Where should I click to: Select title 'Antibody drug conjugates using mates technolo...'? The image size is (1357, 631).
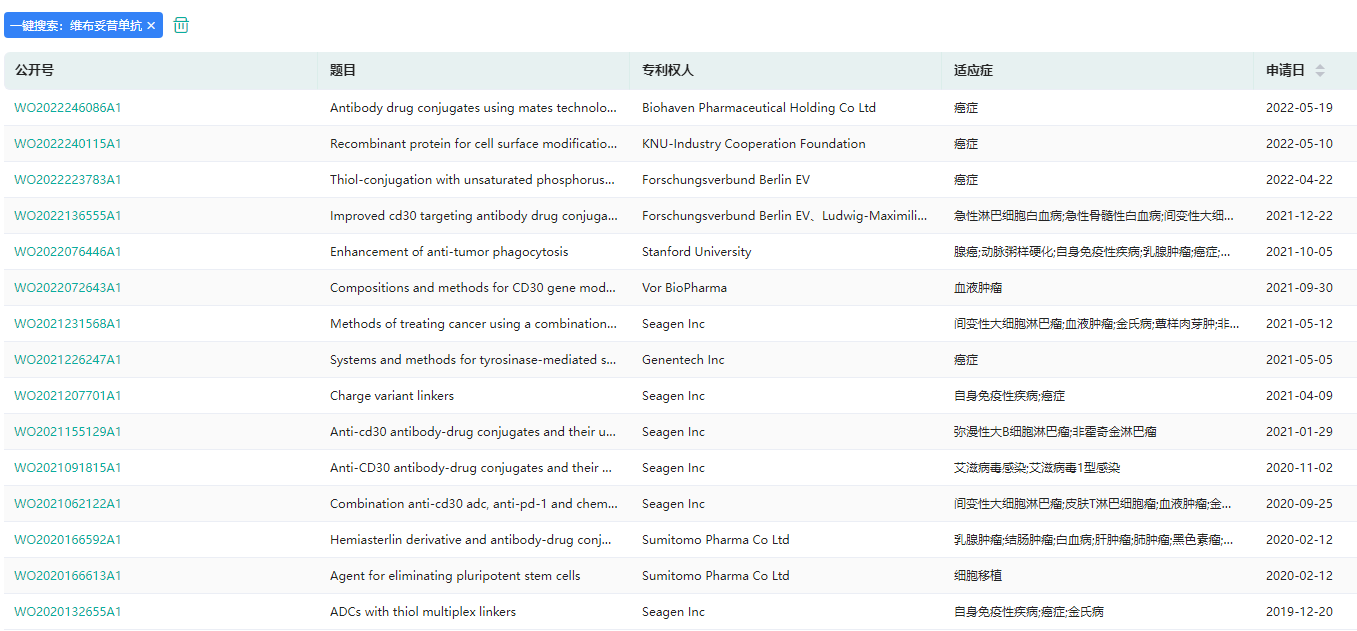point(474,108)
